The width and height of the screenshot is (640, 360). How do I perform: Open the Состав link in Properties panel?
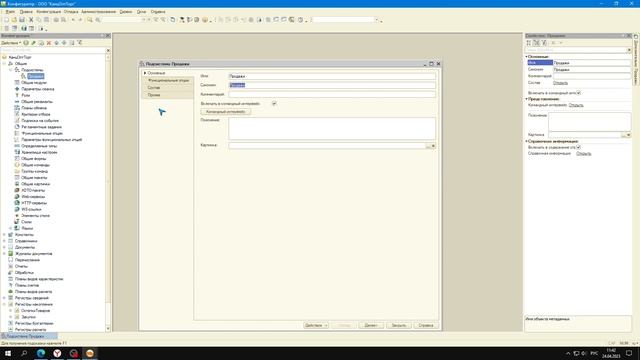[x=560, y=83]
